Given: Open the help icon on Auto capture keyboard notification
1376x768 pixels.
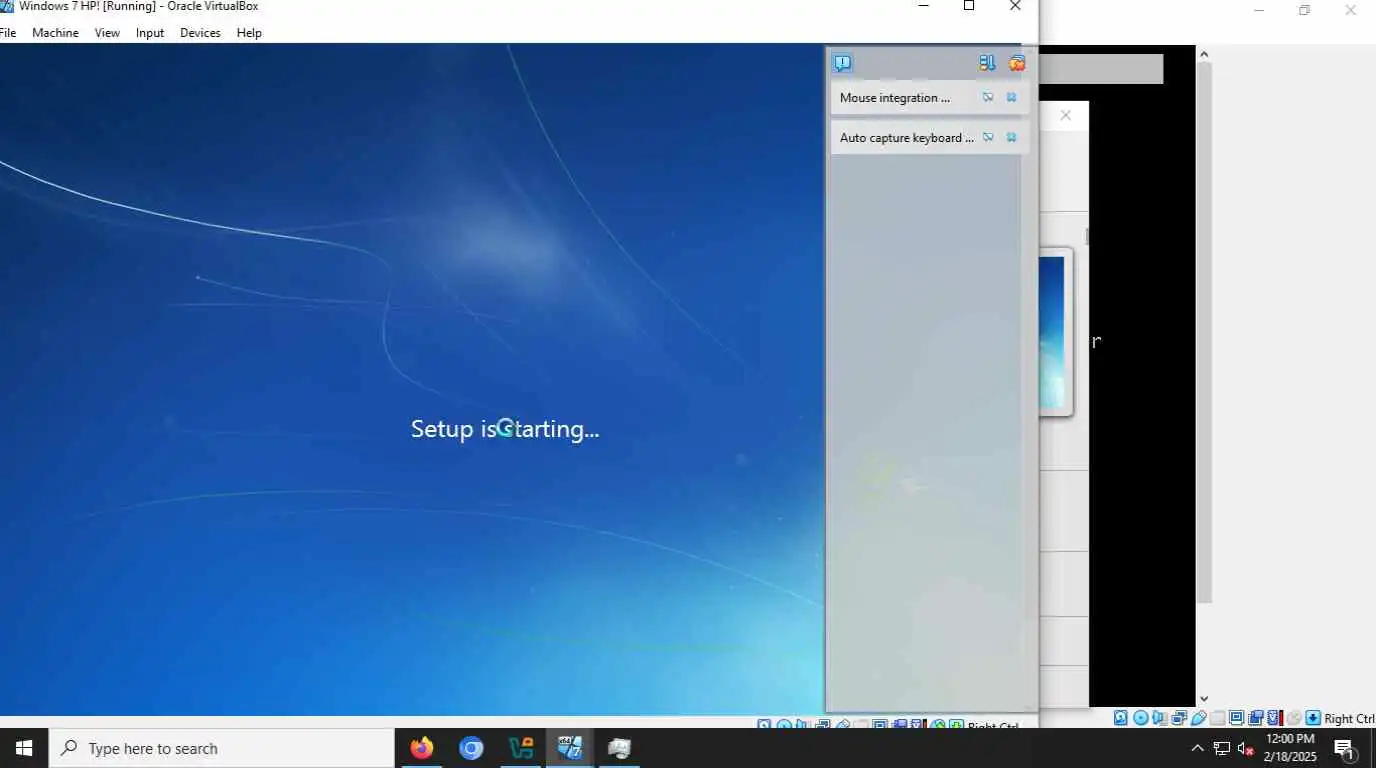Looking at the screenshot, I should 988,137.
